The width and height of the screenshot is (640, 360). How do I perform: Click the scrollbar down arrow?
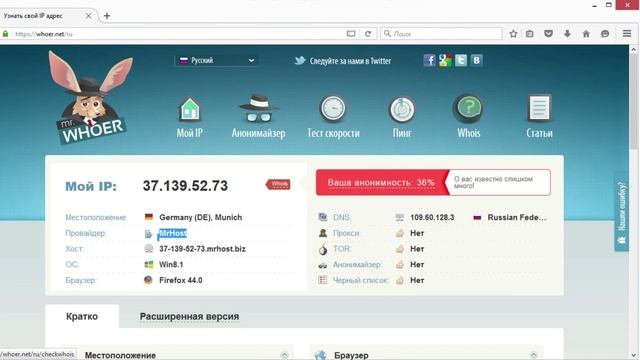(633, 355)
